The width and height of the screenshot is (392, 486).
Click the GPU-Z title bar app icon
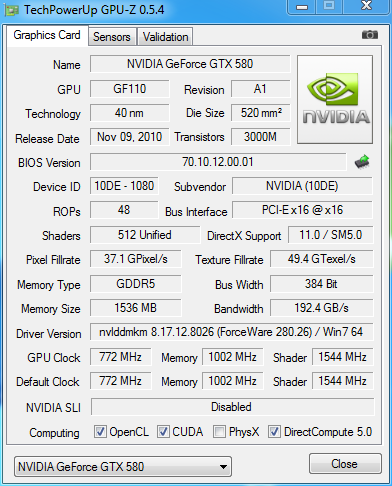coord(11,10)
